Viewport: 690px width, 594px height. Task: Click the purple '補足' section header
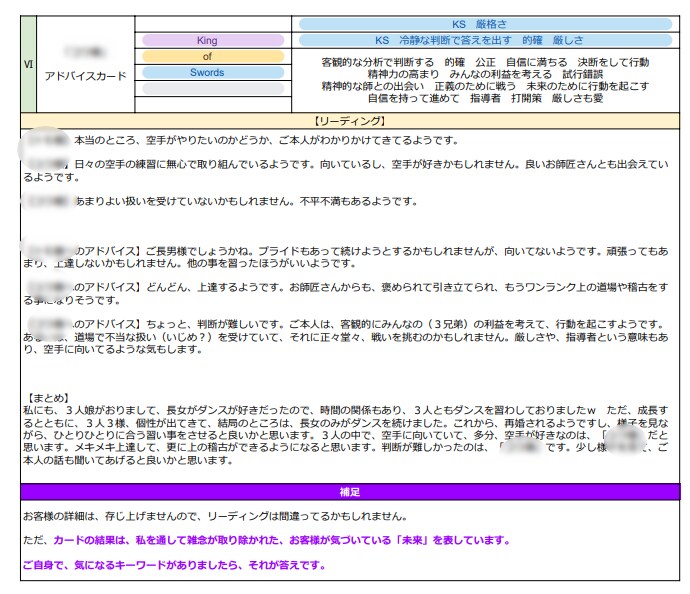coord(350,492)
